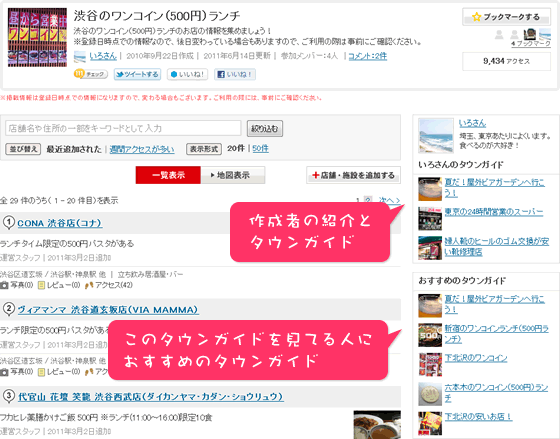Click the map pin number 1 icon

tap(9, 223)
